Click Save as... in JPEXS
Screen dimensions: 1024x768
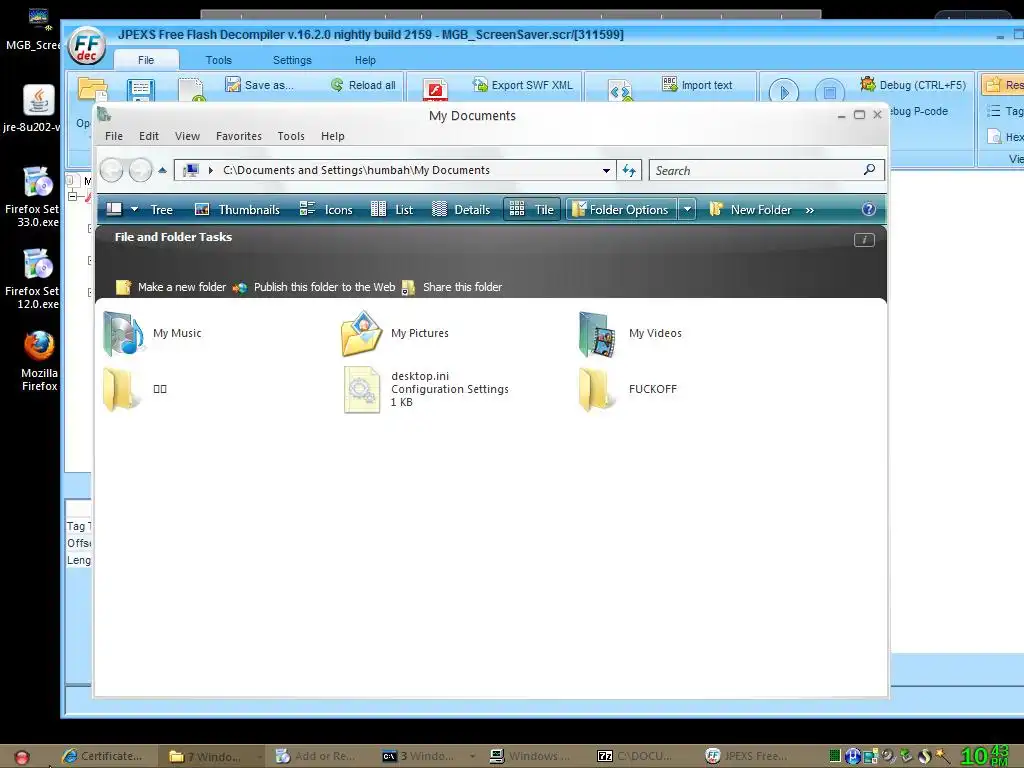pos(259,85)
